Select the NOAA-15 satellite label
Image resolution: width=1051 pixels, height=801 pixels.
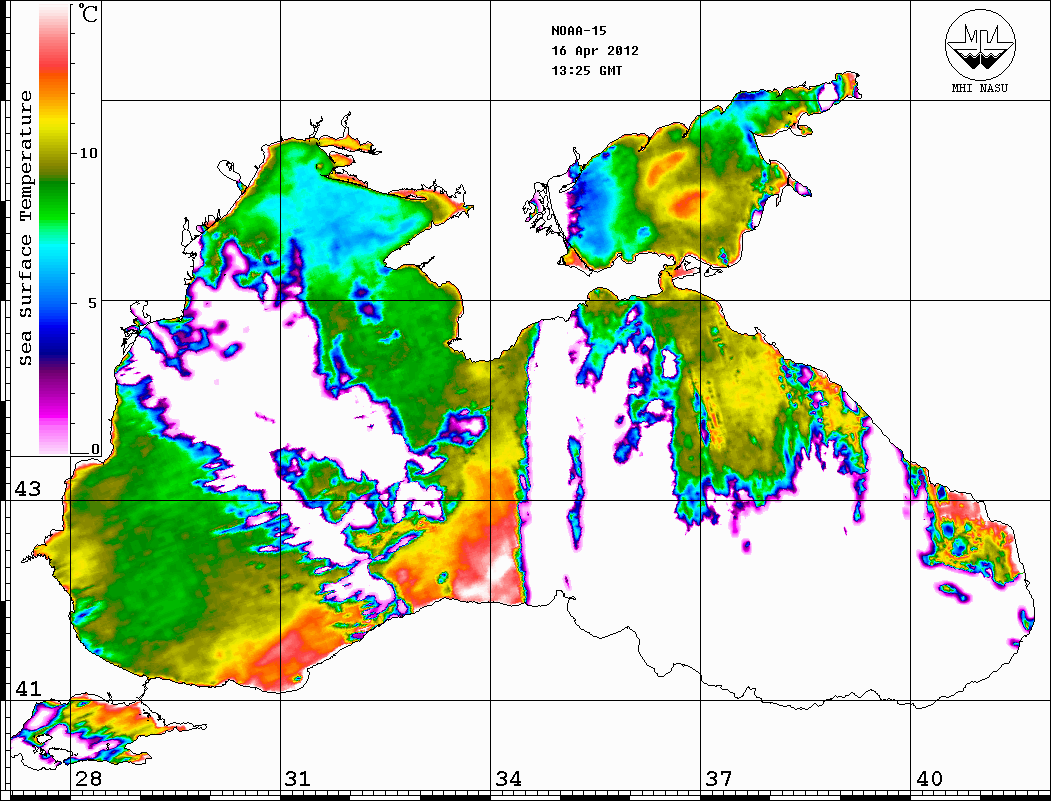[x=578, y=31]
